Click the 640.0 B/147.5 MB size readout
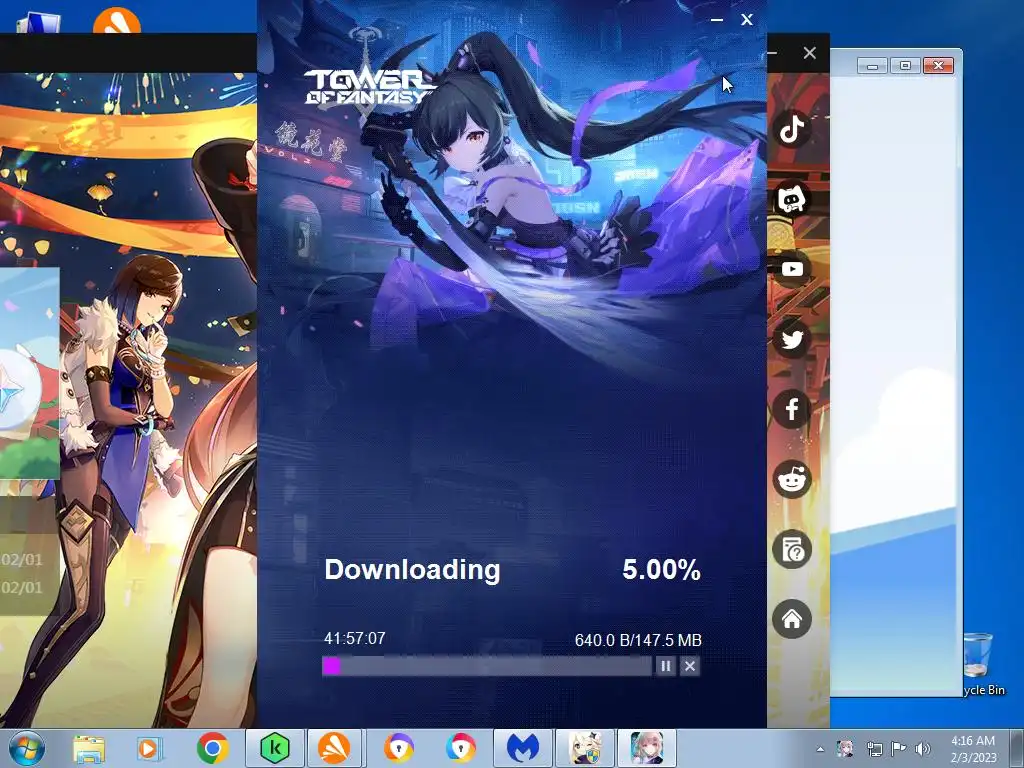The image size is (1024, 768). coord(638,640)
